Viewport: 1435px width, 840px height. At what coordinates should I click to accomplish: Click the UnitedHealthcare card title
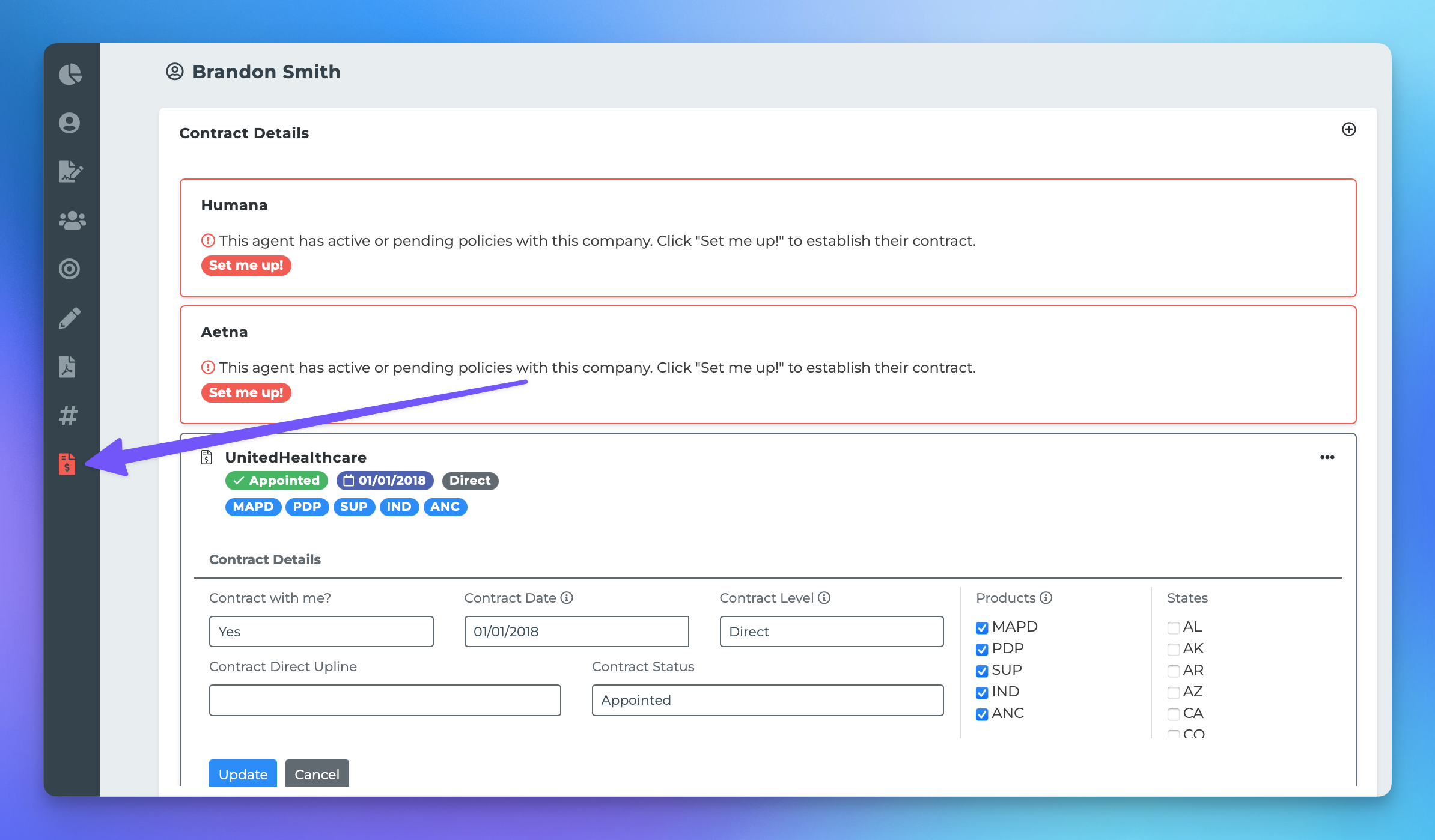click(296, 457)
